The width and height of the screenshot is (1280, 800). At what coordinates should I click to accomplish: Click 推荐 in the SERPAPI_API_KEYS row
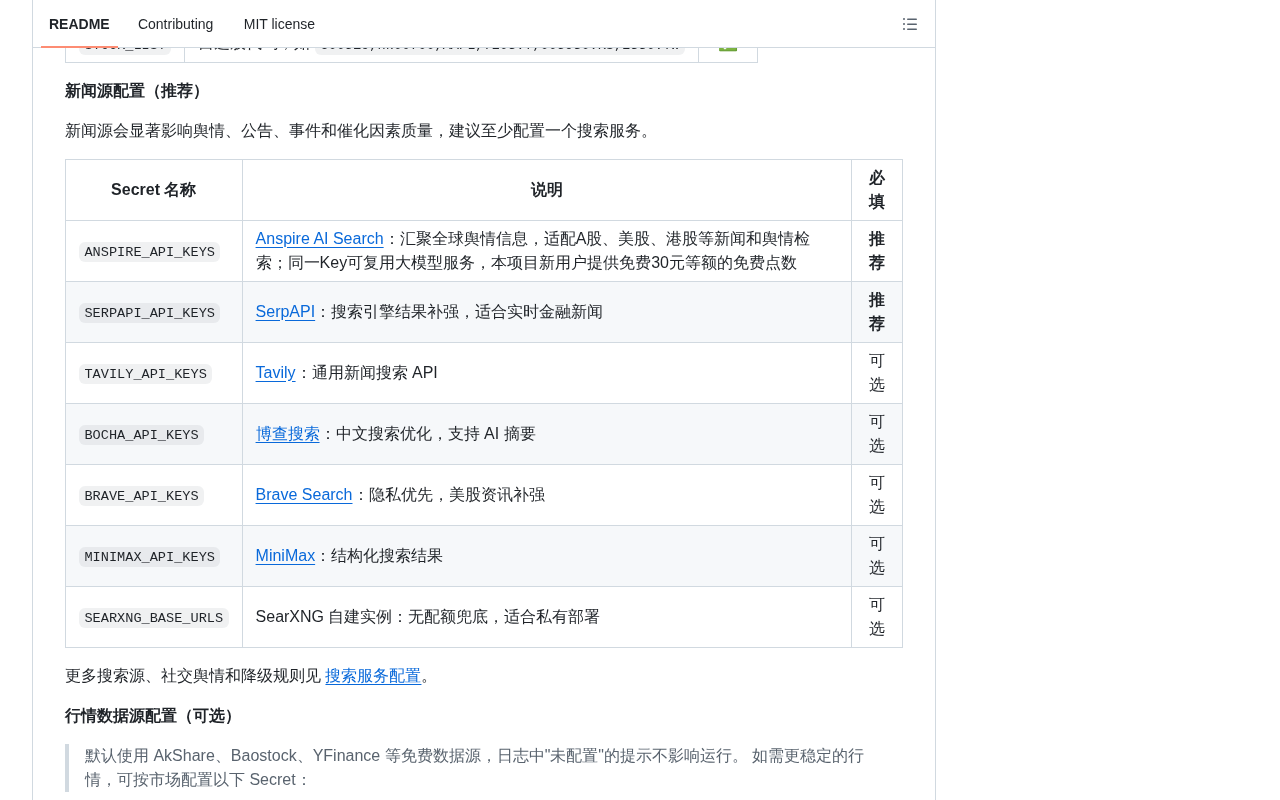877,312
